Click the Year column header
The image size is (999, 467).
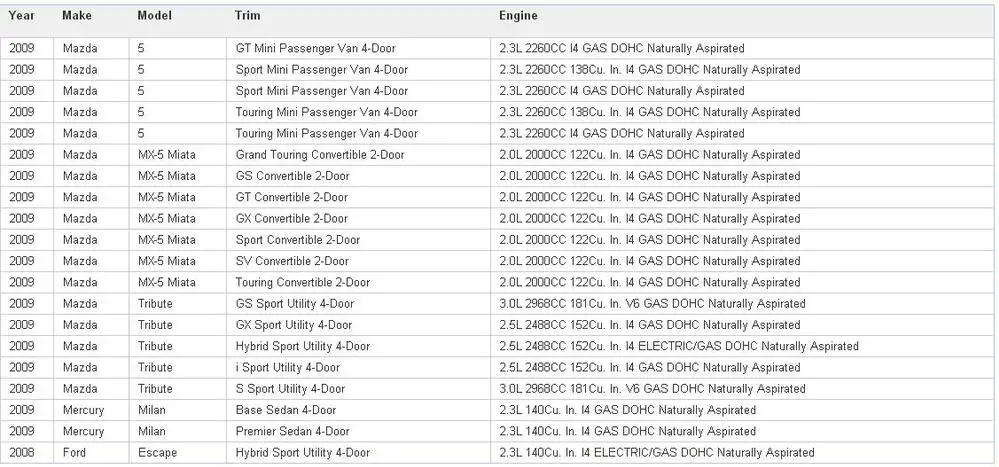click(x=21, y=16)
